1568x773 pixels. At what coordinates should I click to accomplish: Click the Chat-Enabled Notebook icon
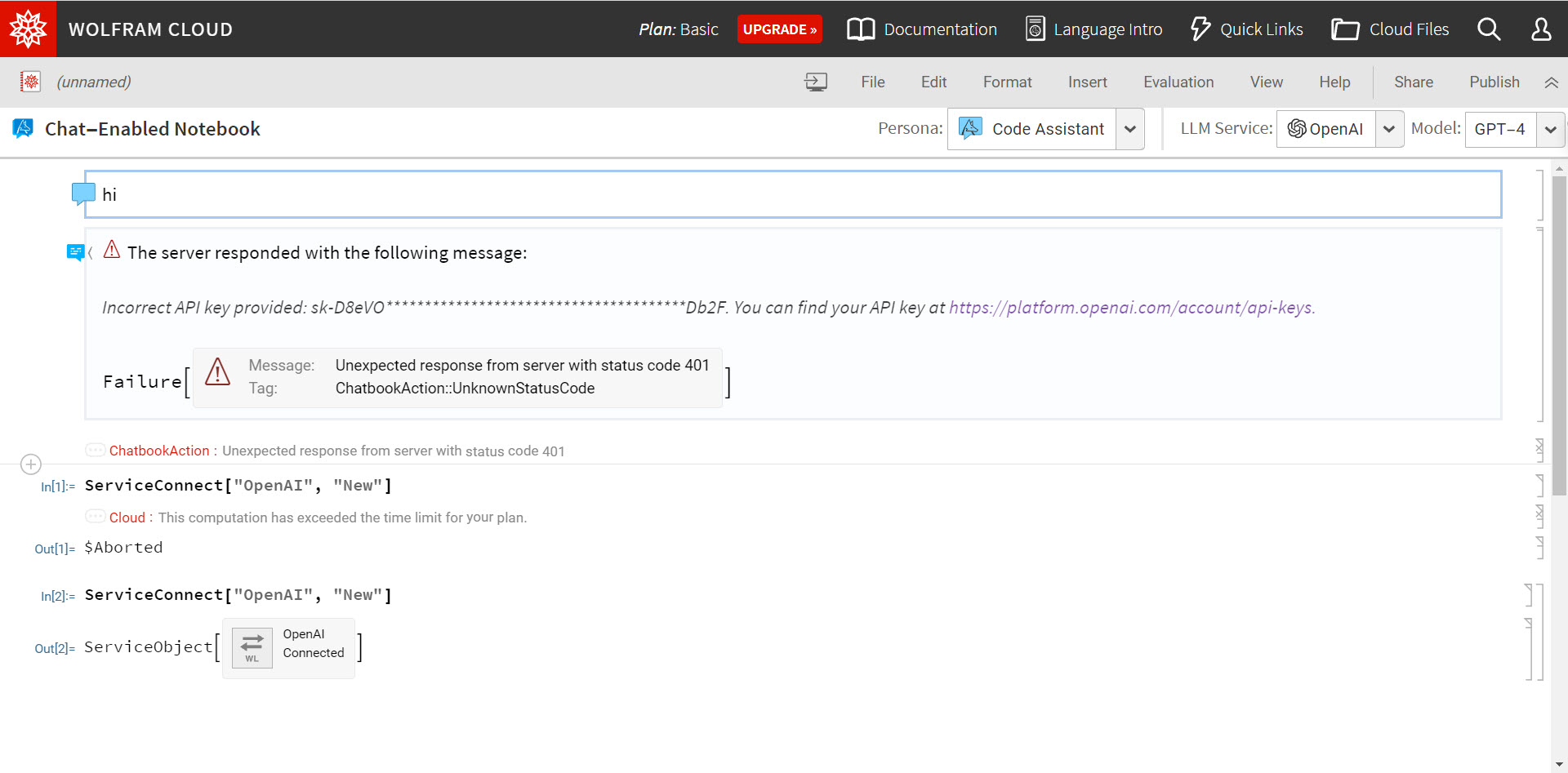pyautogui.click(x=23, y=128)
